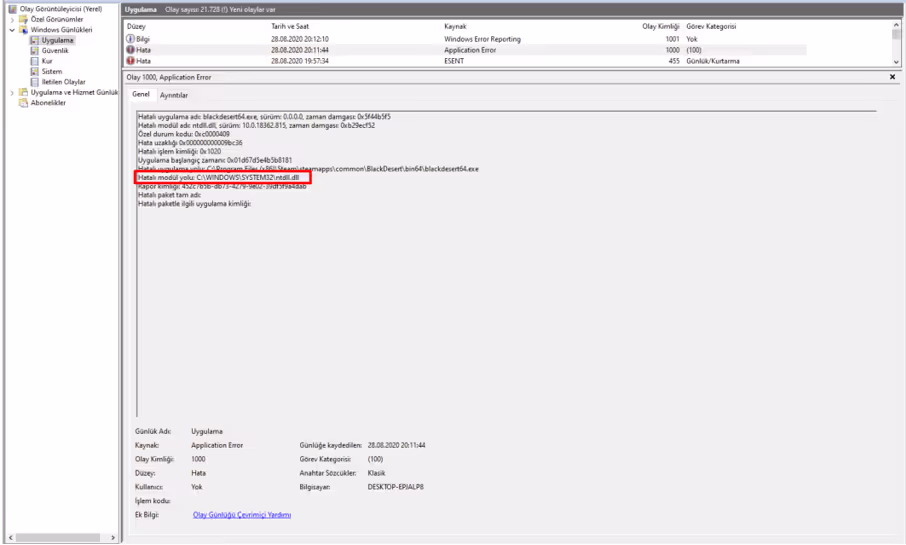The height and width of the screenshot is (545, 906).
Task: Click the Windows Günlükleri folder icon
Action: coord(24,29)
